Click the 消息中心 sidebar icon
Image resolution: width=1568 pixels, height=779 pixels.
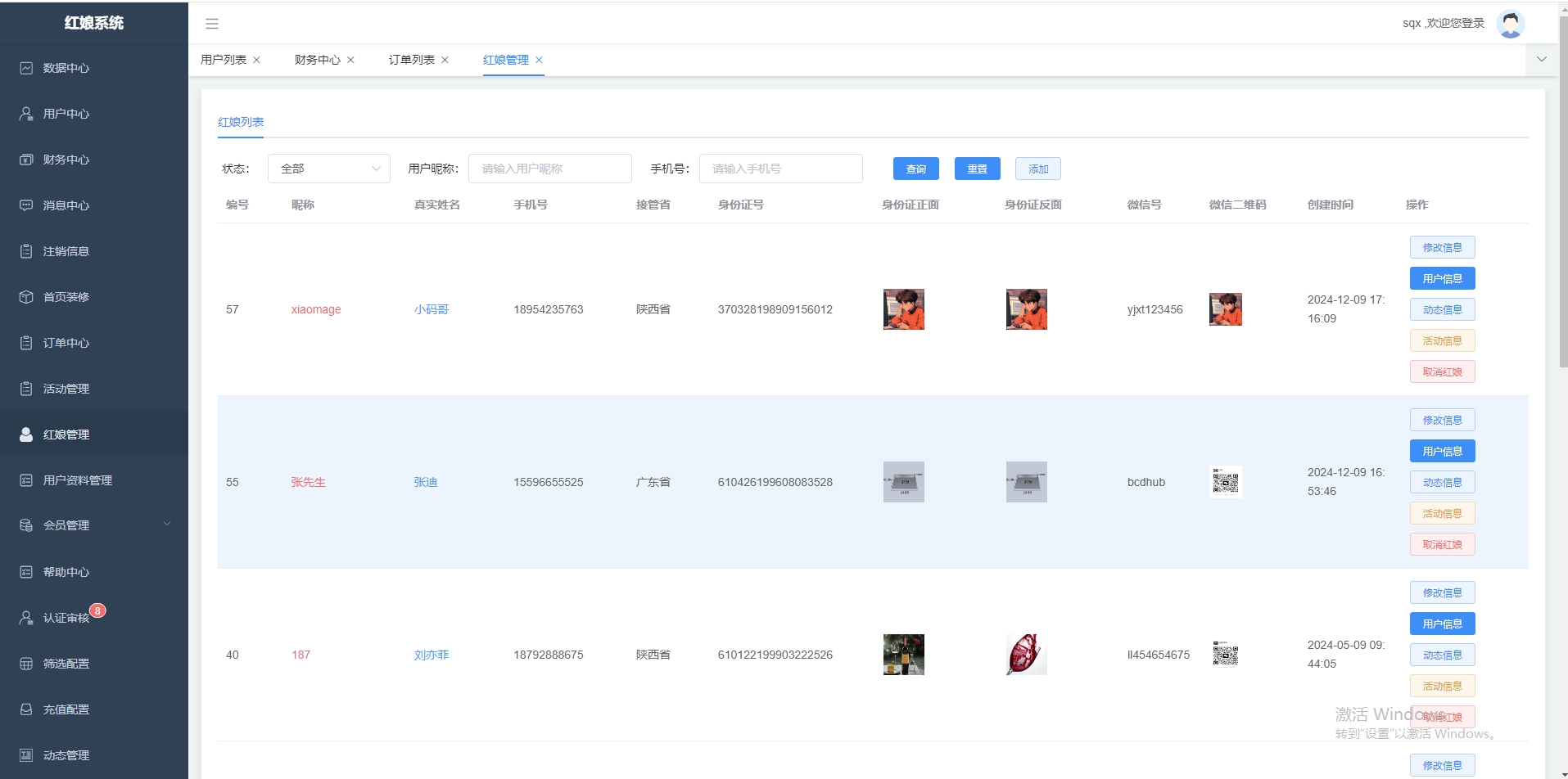coord(26,205)
